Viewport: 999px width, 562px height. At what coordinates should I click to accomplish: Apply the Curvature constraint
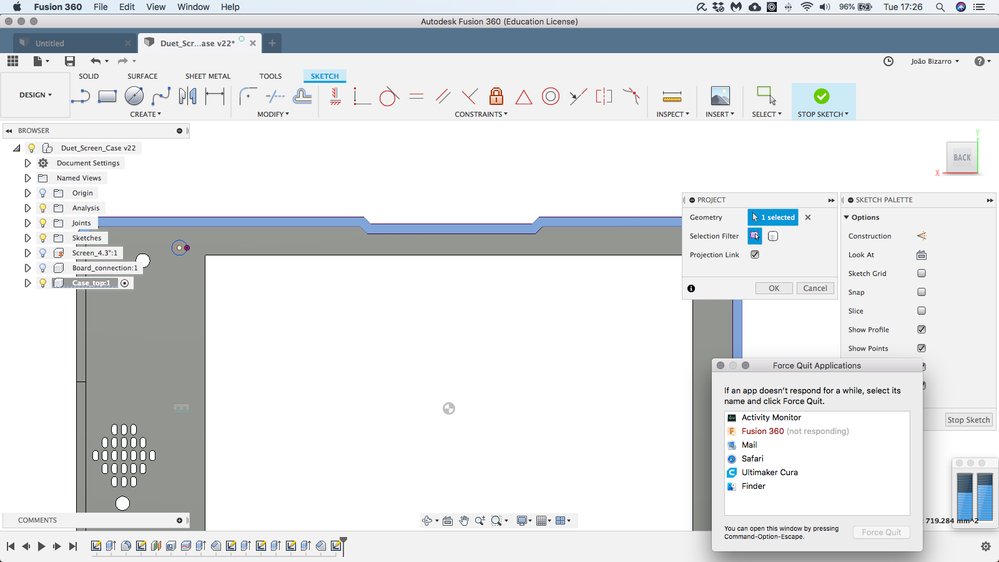[631, 96]
